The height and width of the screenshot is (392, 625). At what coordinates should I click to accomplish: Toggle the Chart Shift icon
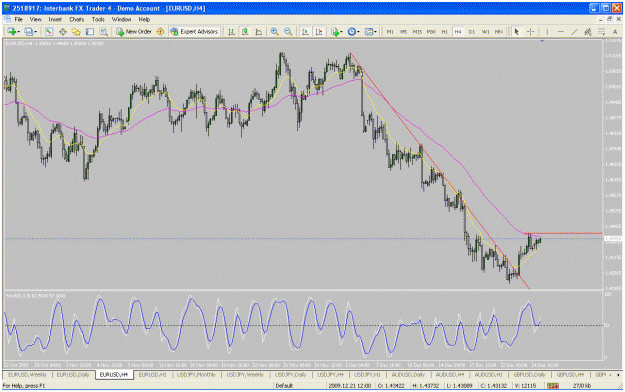(x=319, y=32)
